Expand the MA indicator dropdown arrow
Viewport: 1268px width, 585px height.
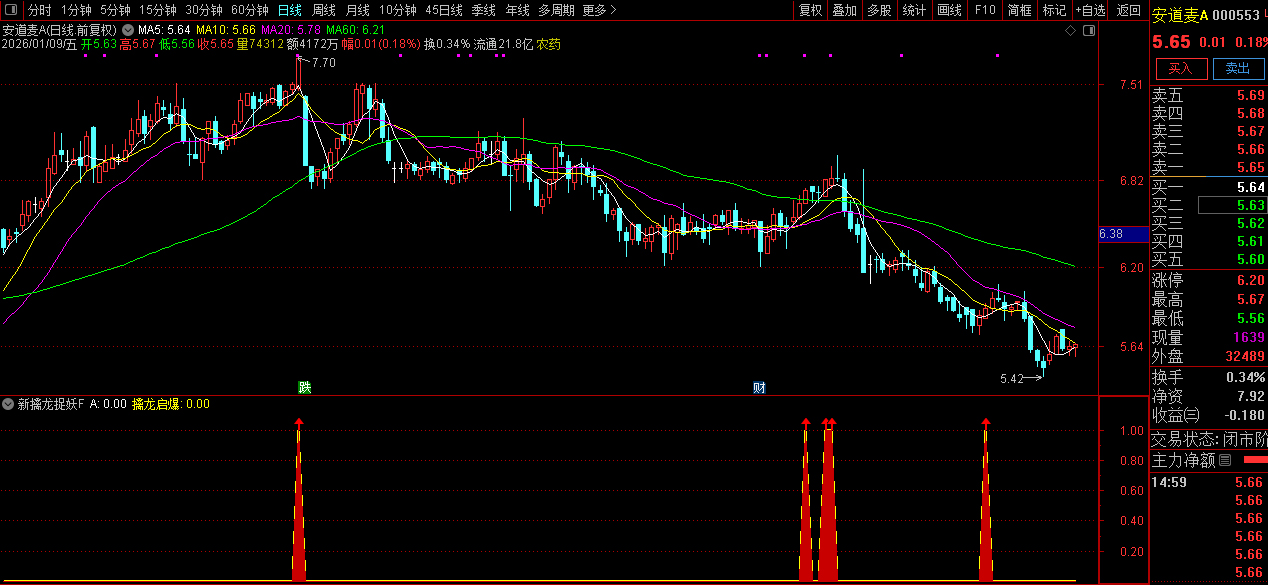coord(128,31)
